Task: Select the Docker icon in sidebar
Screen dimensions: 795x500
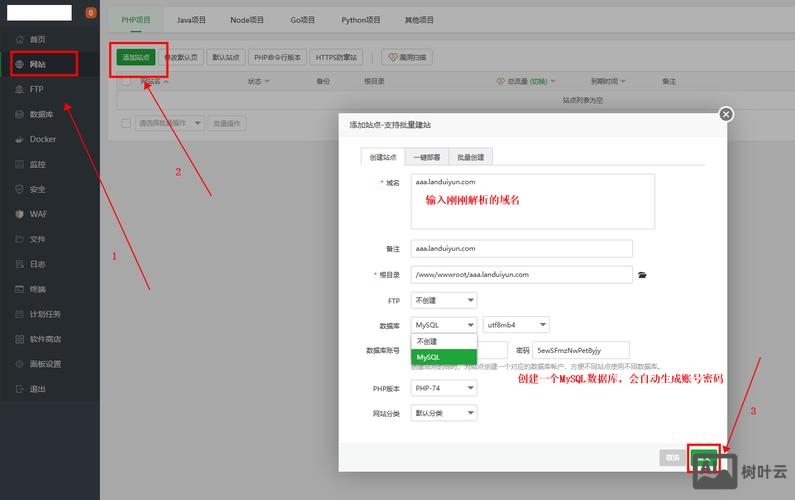Action: click(20, 139)
